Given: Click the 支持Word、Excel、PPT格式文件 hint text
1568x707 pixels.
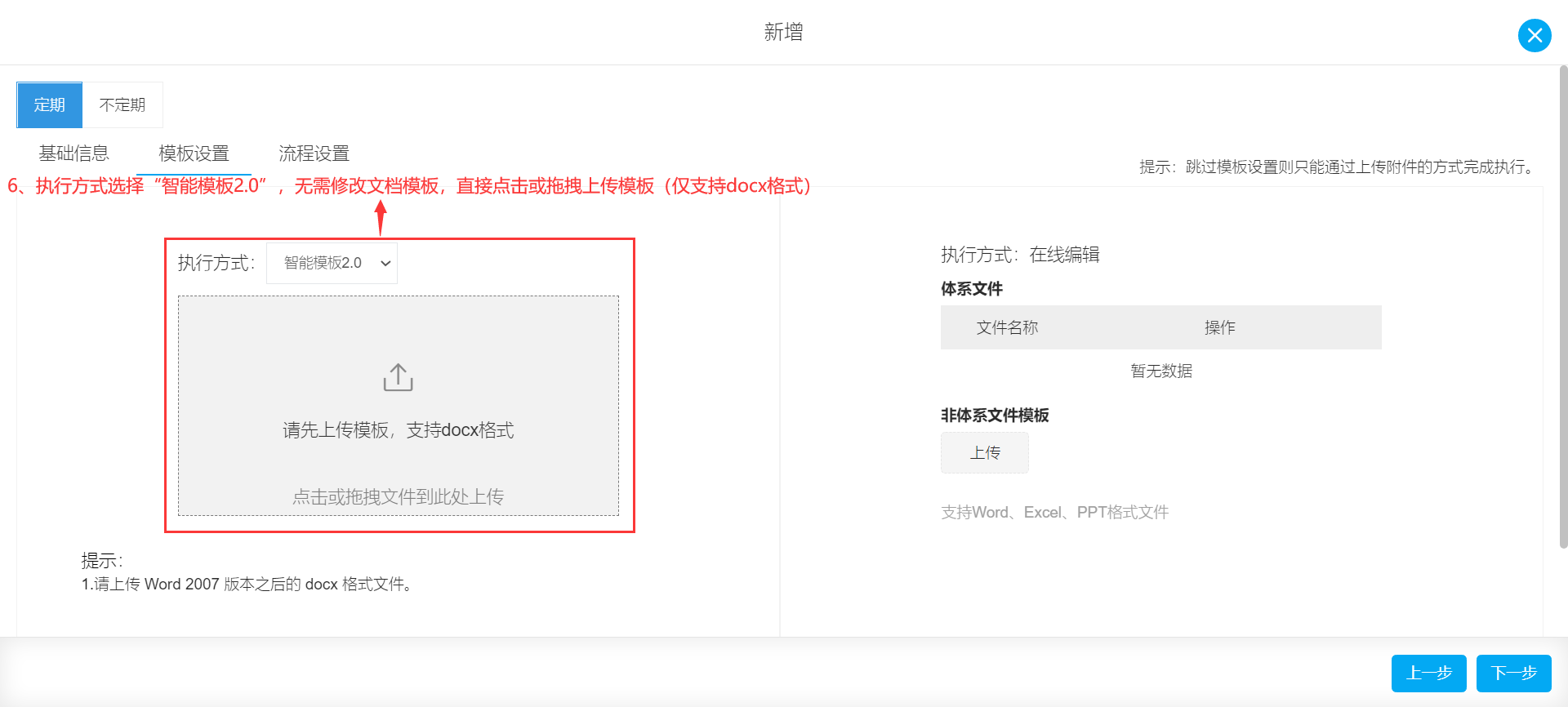Looking at the screenshot, I should click(x=1054, y=512).
